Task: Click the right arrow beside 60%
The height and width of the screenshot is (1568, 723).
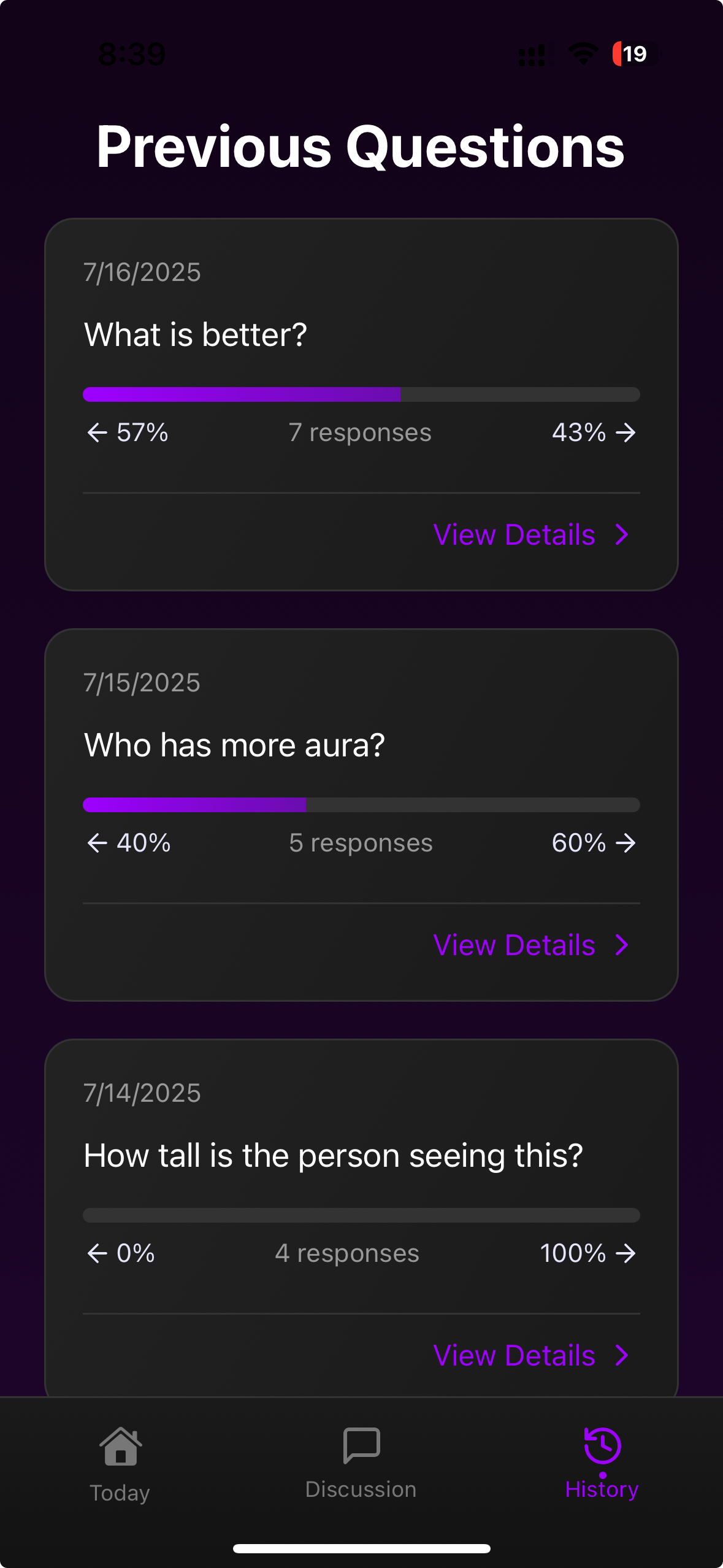Action: pyautogui.click(x=627, y=843)
